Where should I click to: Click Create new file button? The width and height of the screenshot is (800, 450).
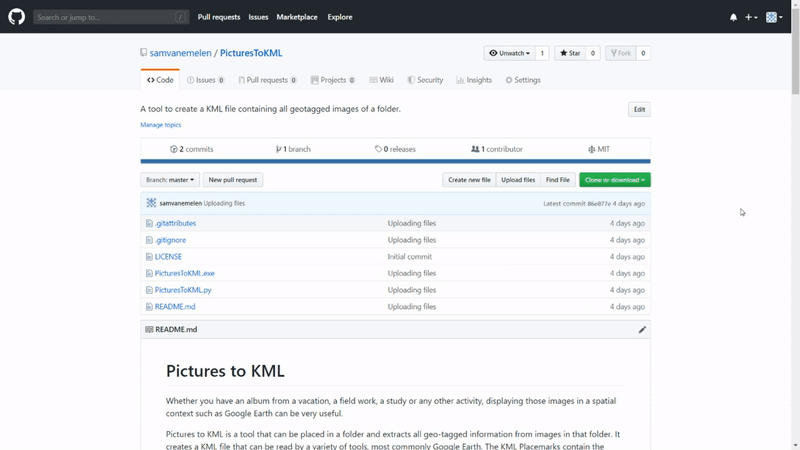coord(469,180)
